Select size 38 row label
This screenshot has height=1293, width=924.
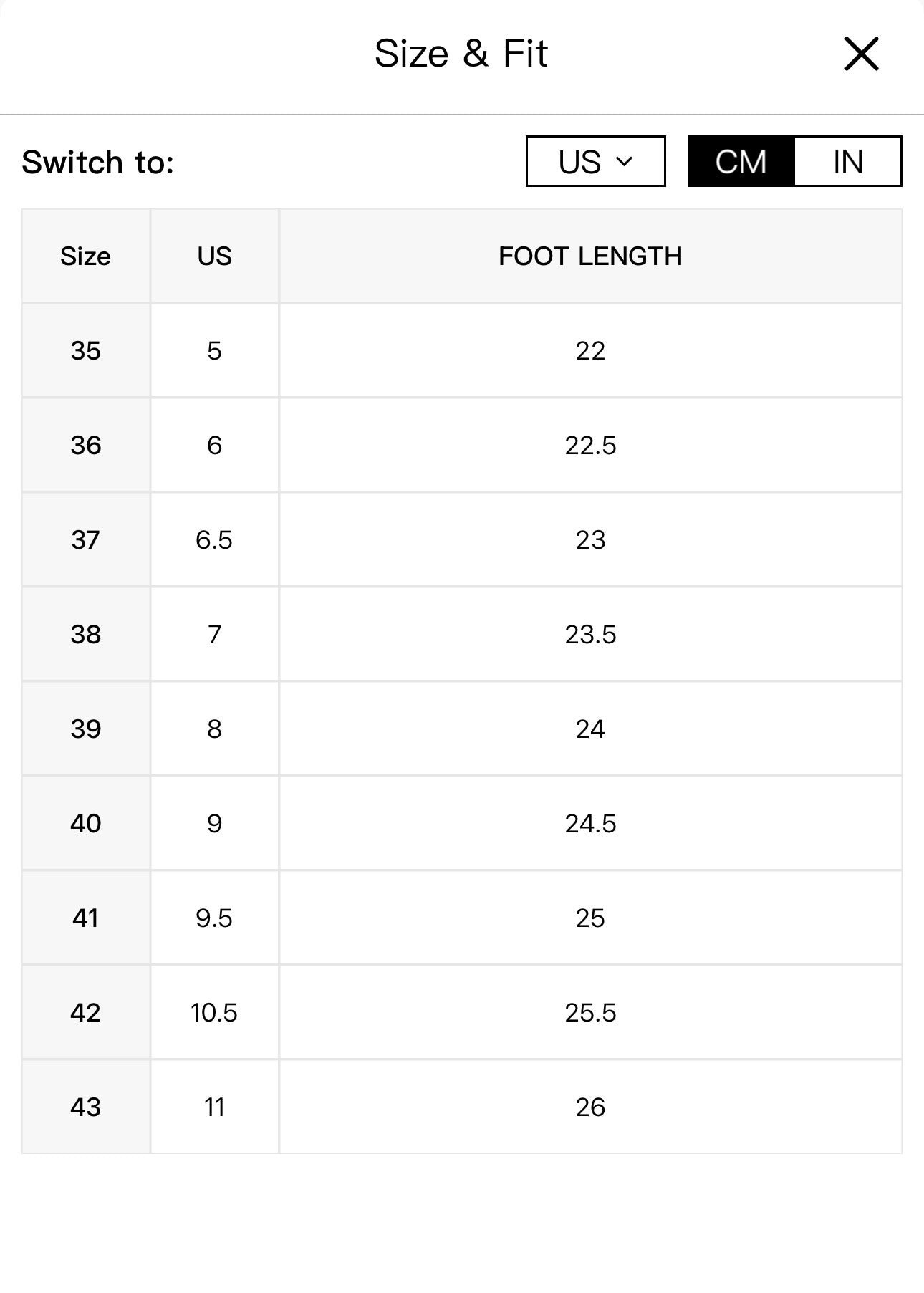pyautogui.click(x=85, y=634)
